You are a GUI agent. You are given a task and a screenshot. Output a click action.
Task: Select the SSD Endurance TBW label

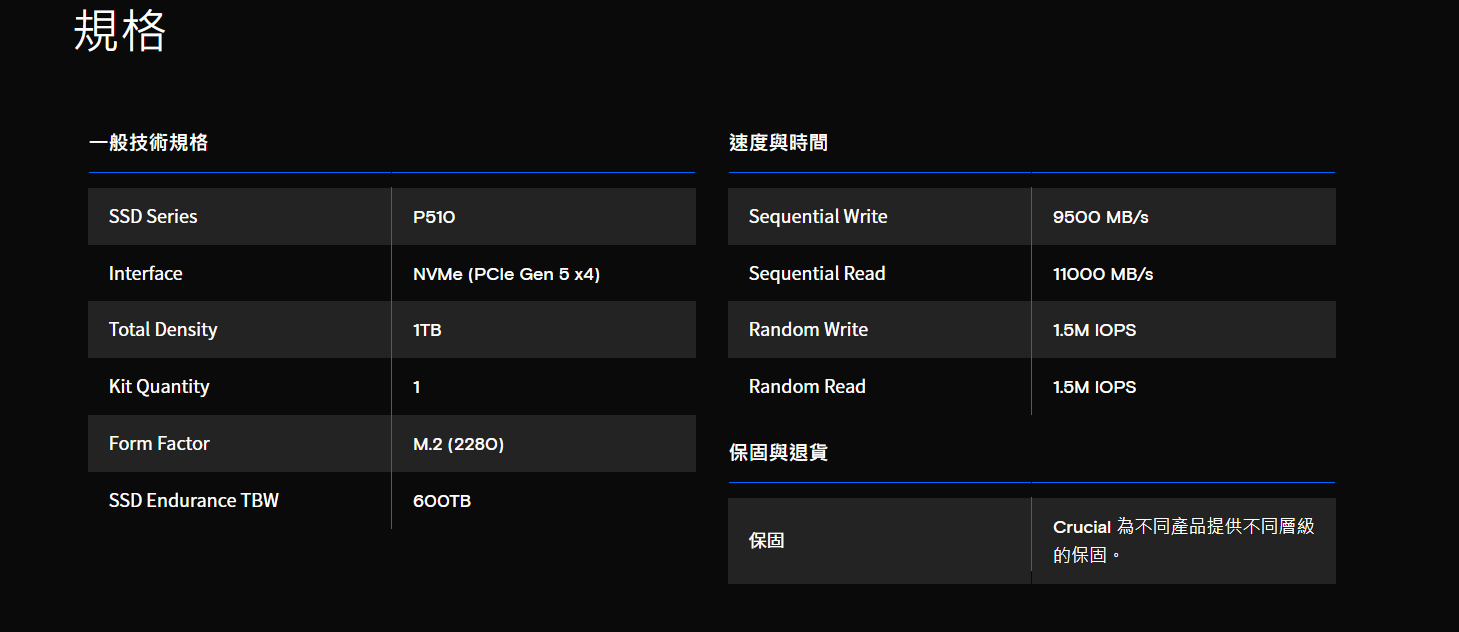coord(194,501)
